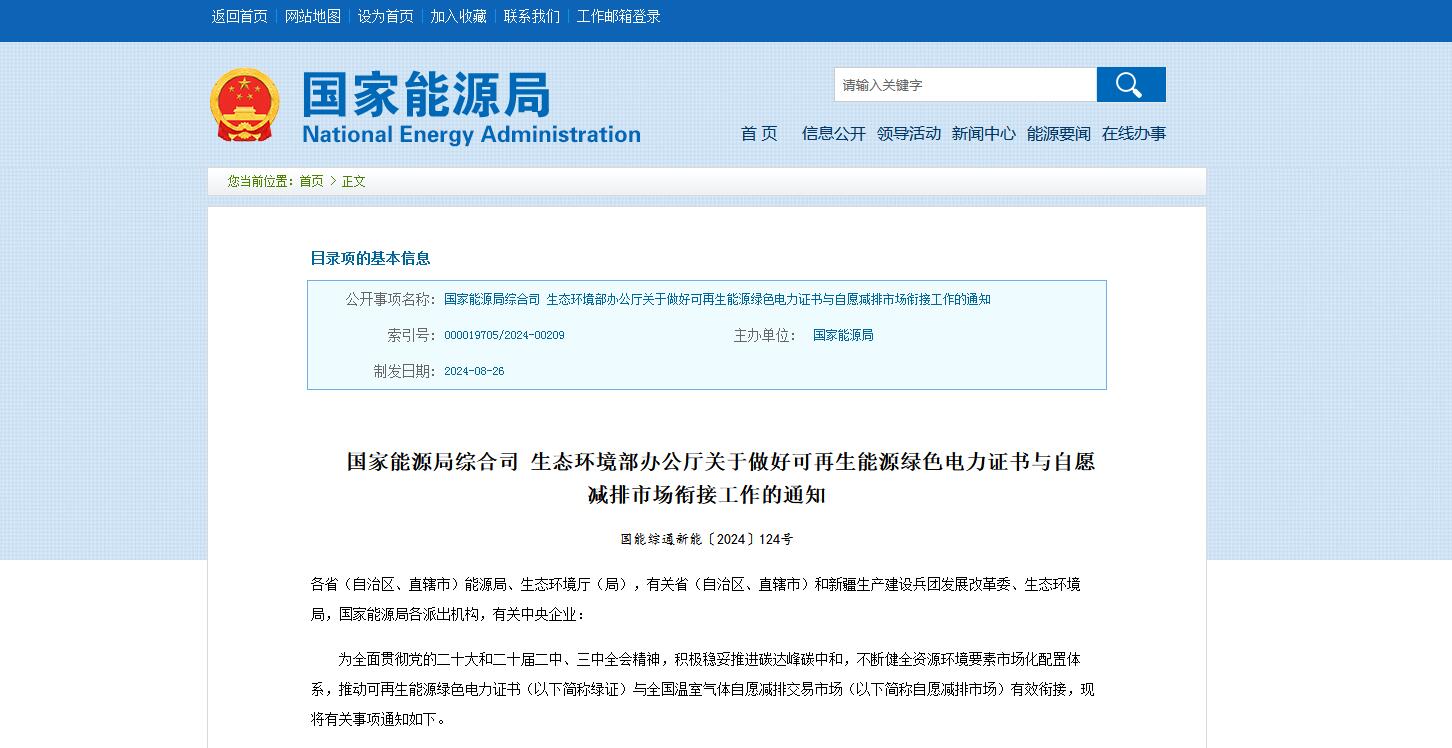Select 能源要闻 navigation item
The width and height of the screenshot is (1452, 748).
click(1058, 134)
